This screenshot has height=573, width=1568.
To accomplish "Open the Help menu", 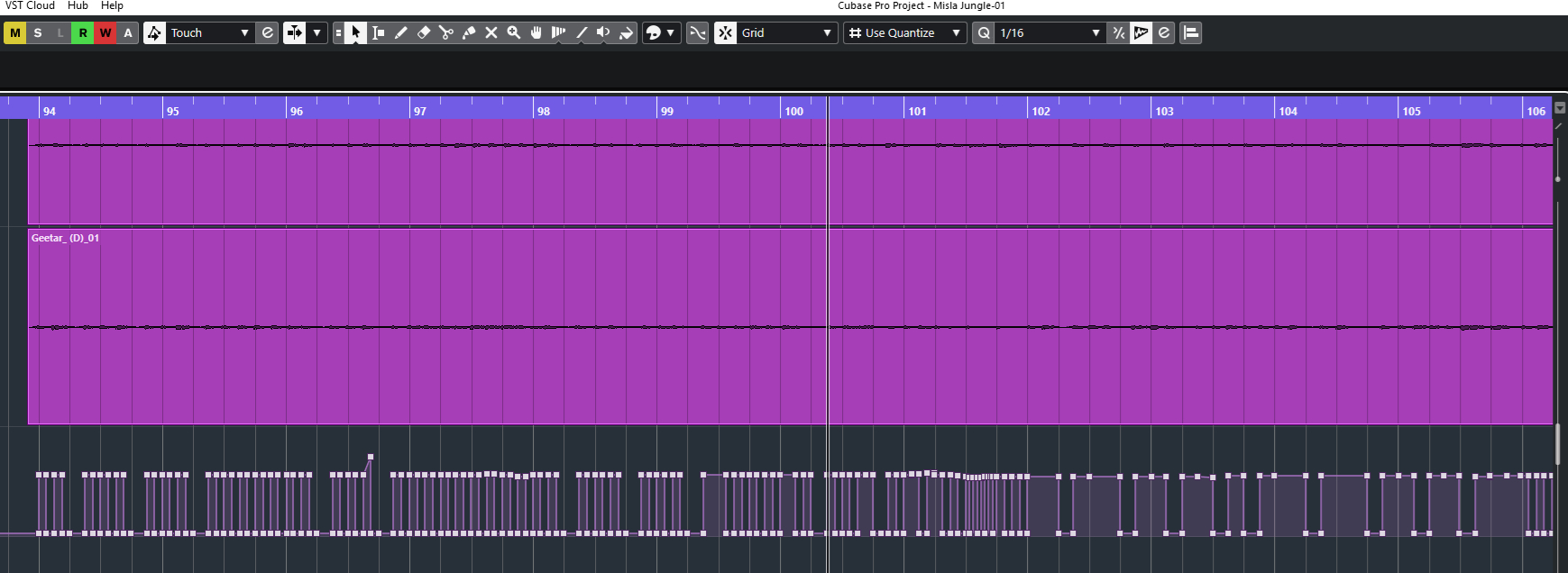I will [x=112, y=5].
